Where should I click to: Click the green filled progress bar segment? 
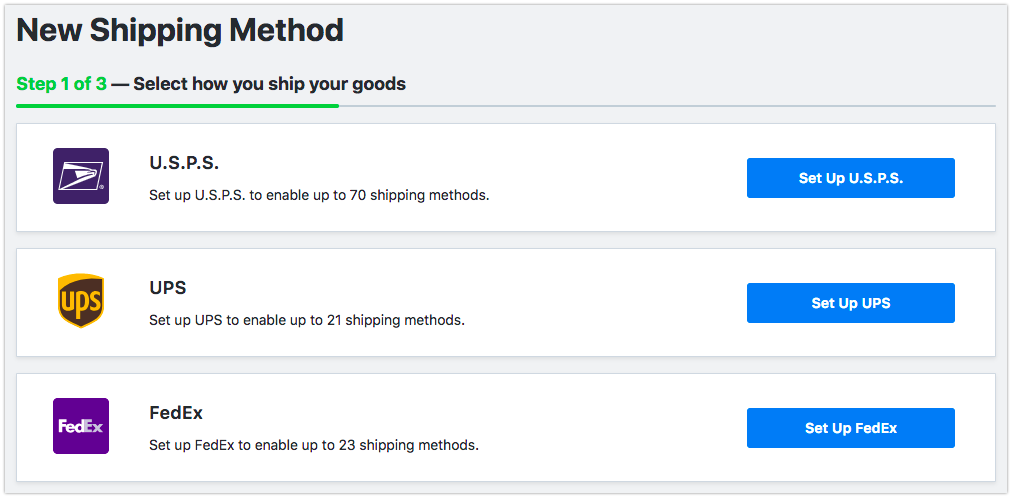[177, 105]
